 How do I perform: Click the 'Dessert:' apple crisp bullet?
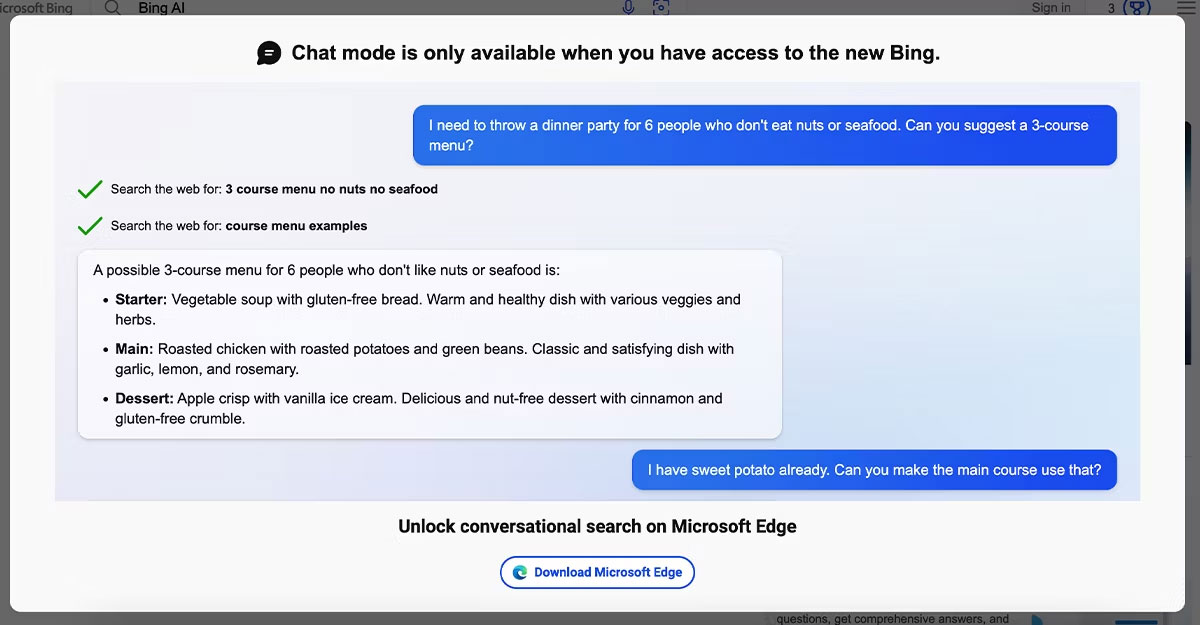(418, 408)
